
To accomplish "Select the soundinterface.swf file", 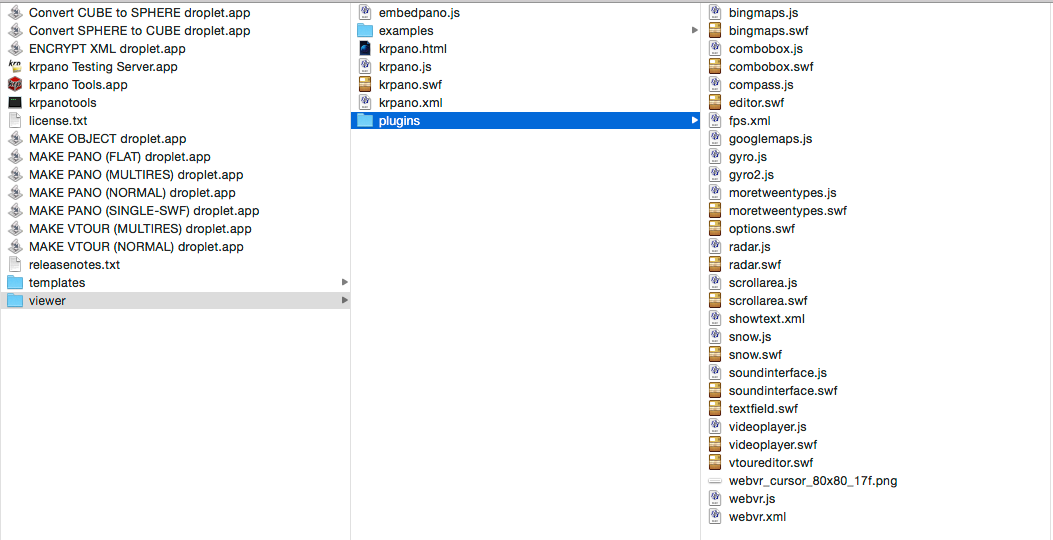I will [783, 391].
